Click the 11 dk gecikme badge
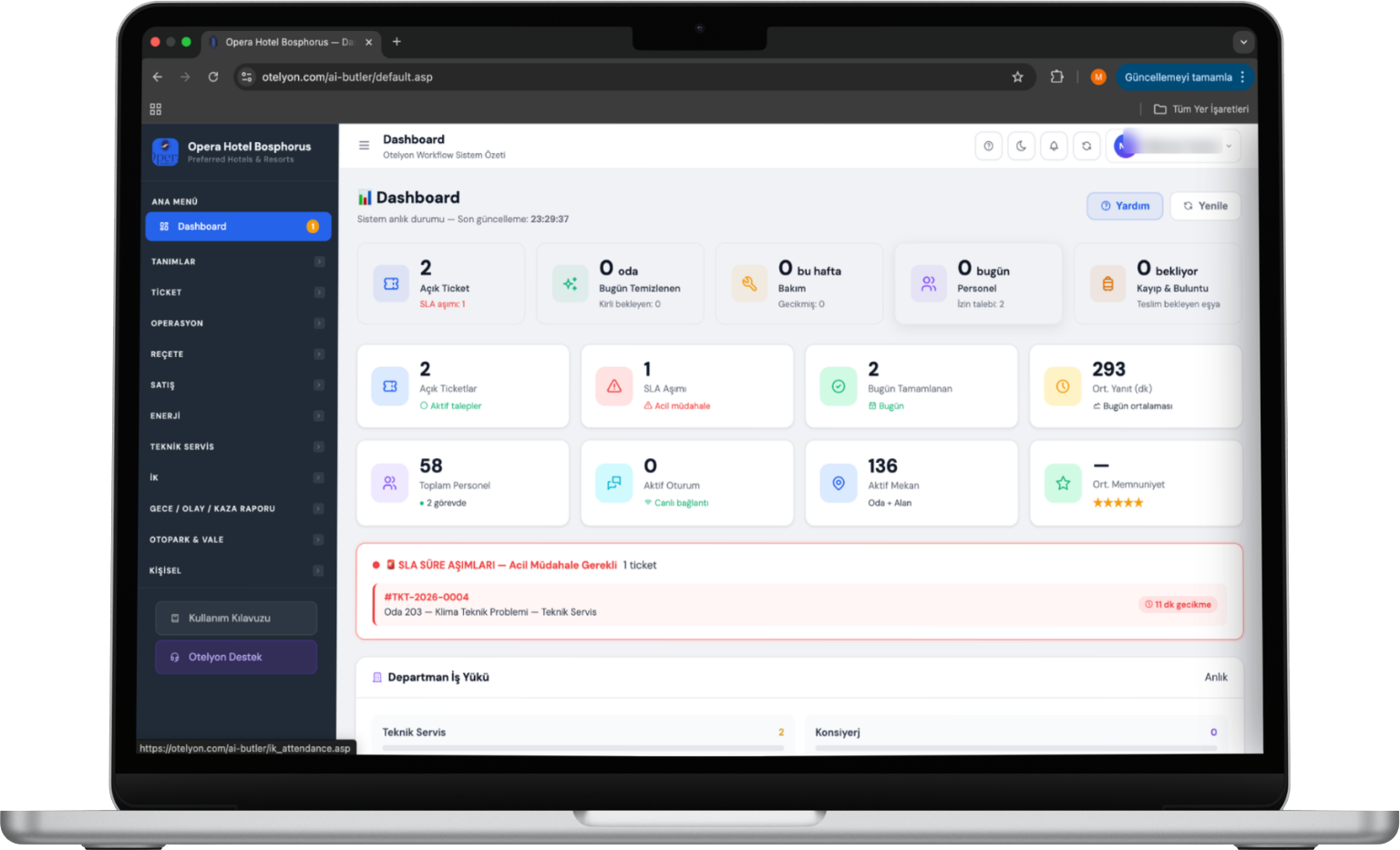 pos(1179,605)
